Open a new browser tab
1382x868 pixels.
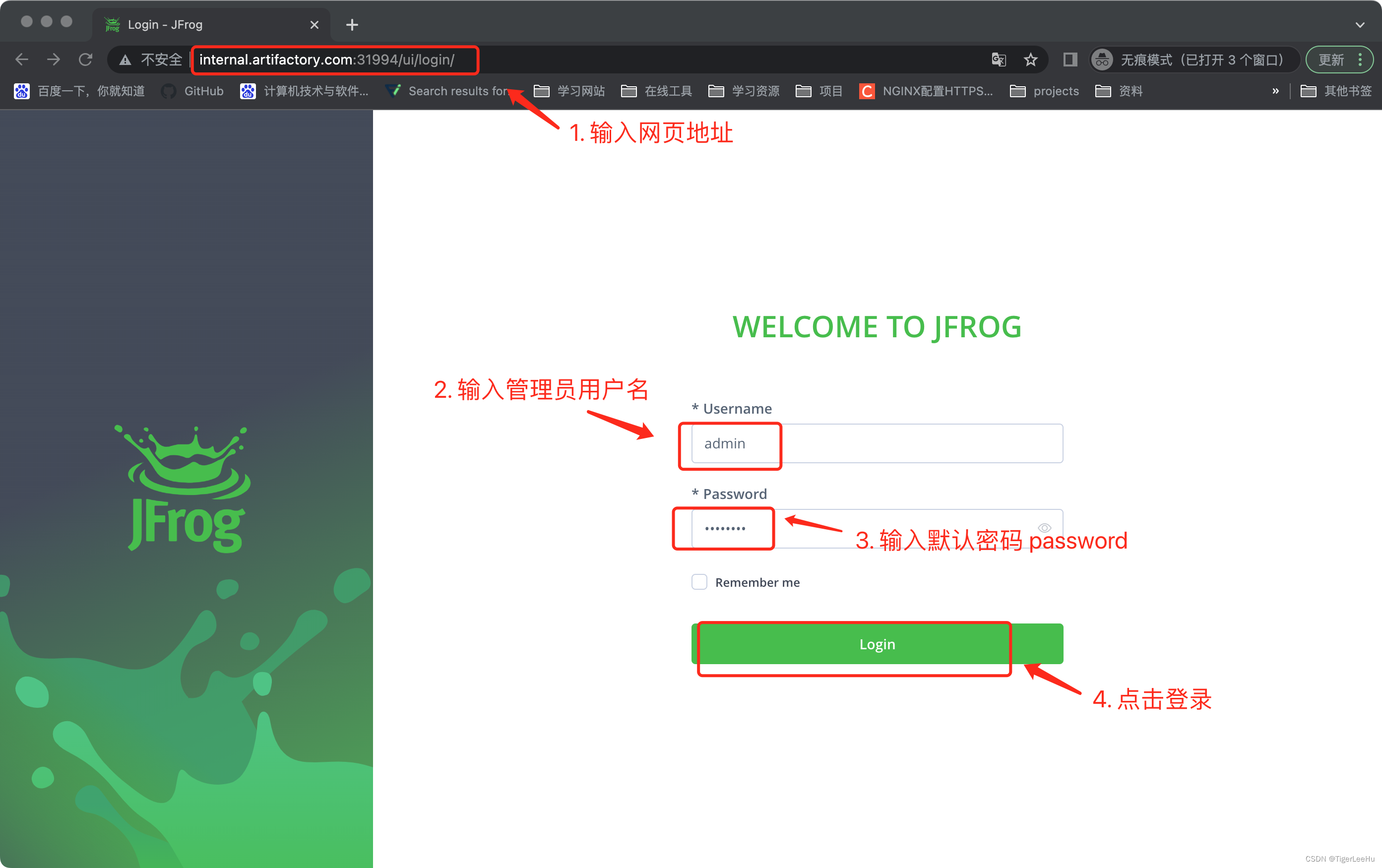pos(352,24)
